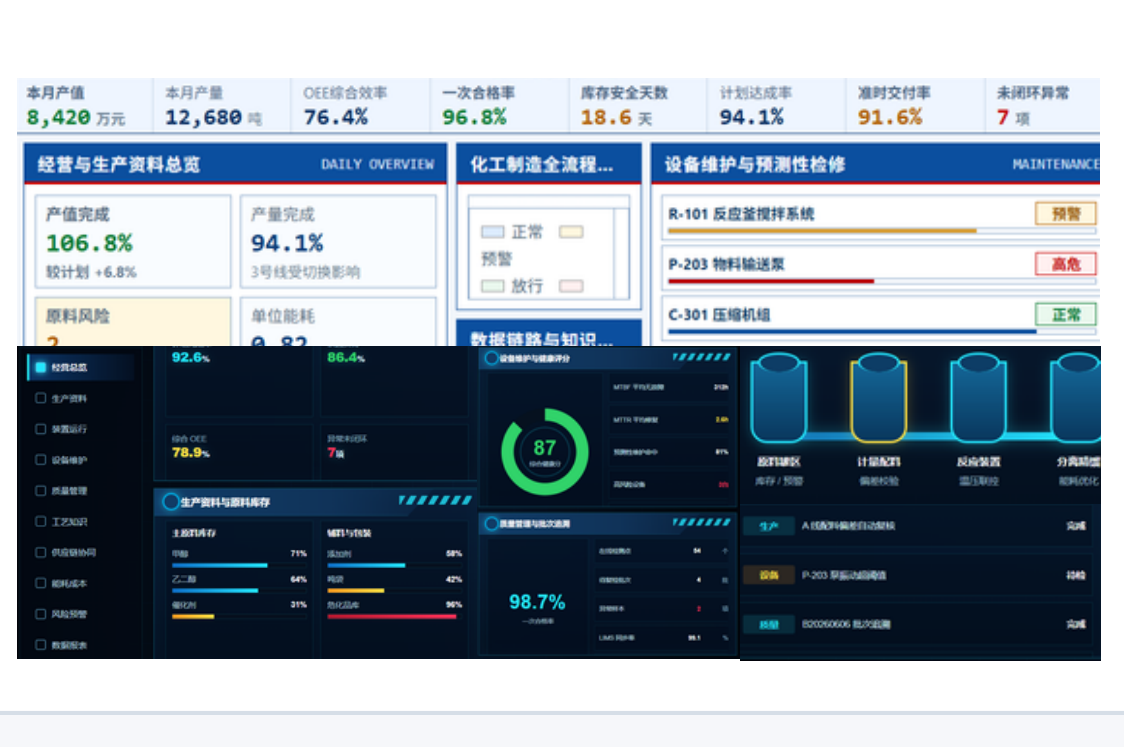Click the 高危 status badge on P-203
Image resolution: width=1124 pixels, height=747 pixels.
[x=1066, y=264]
